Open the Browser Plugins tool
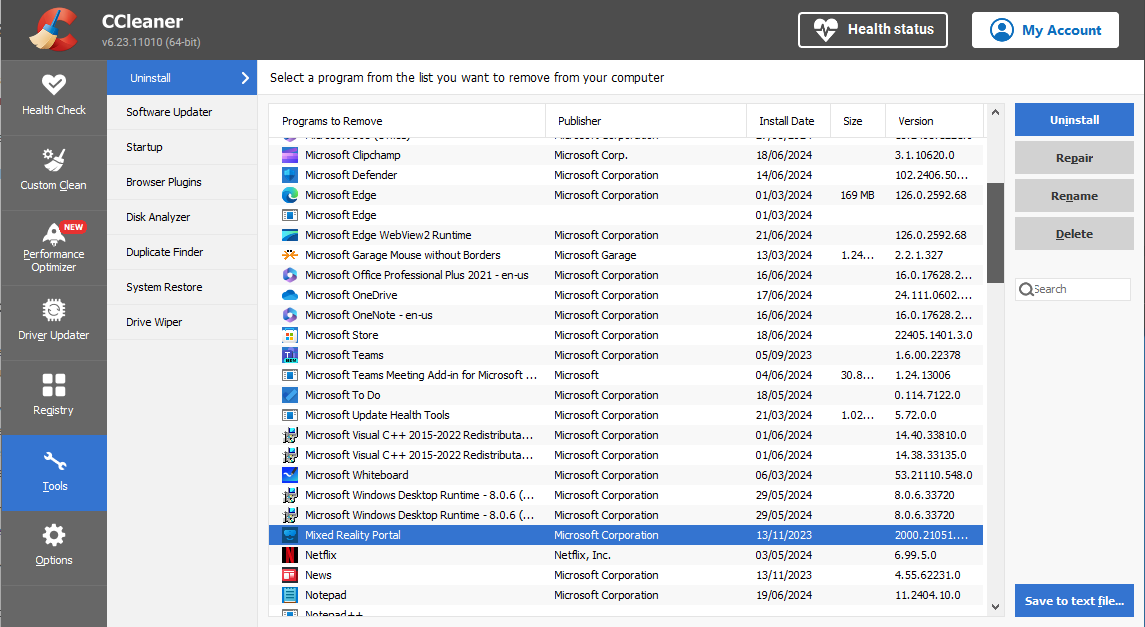This screenshot has height=627, width=1145. 182,182
